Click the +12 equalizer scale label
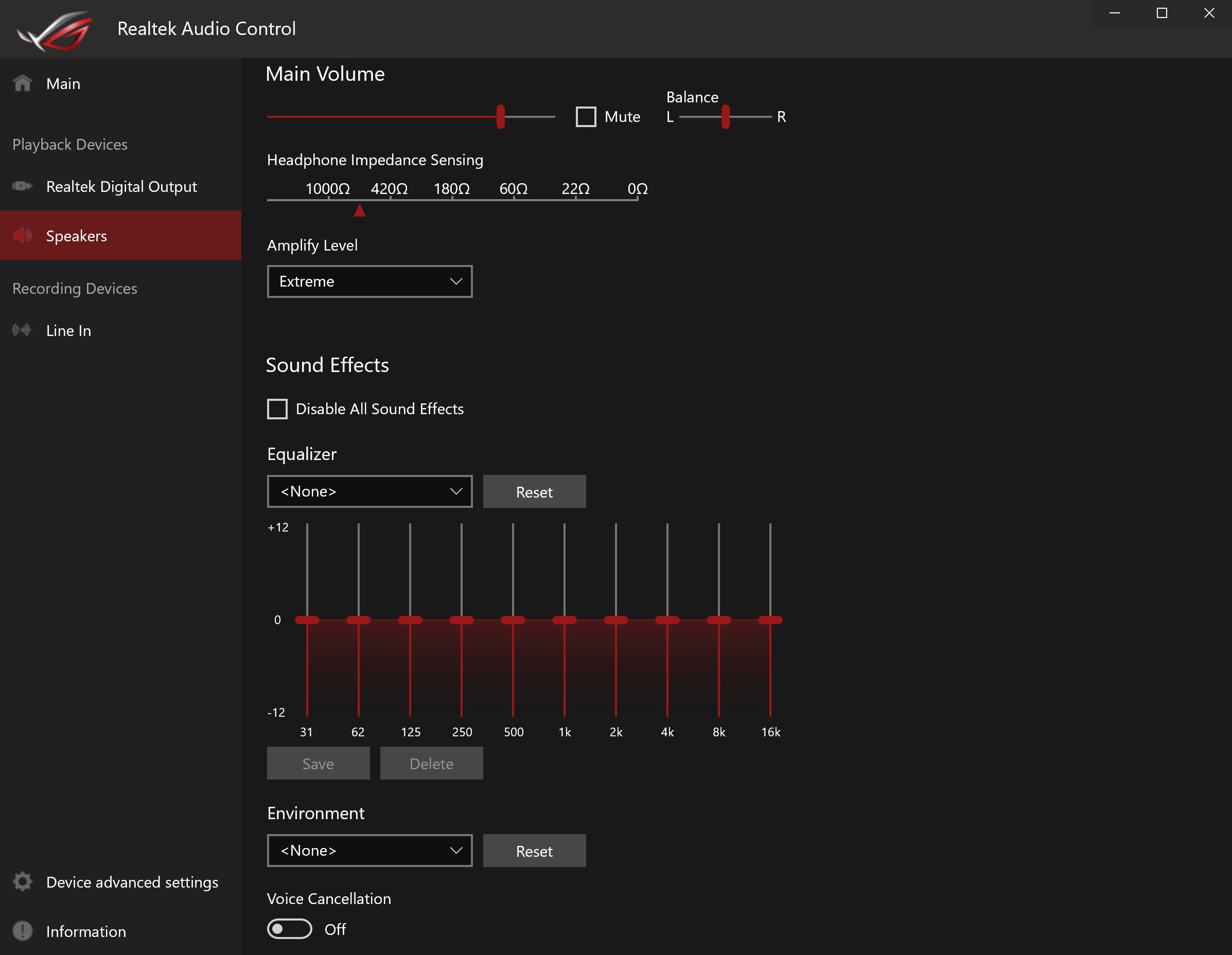 (277, 527)
